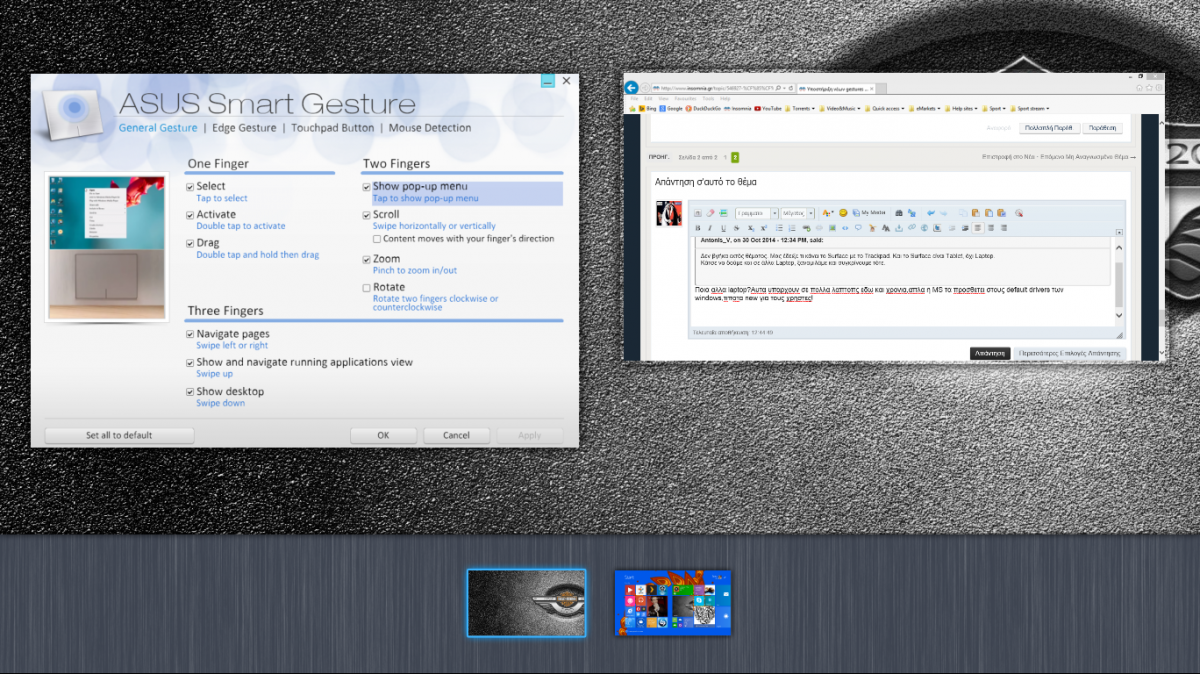
Task: Refresh the page from the address bar
Action: pyautogui.click(x=791, y=88)
